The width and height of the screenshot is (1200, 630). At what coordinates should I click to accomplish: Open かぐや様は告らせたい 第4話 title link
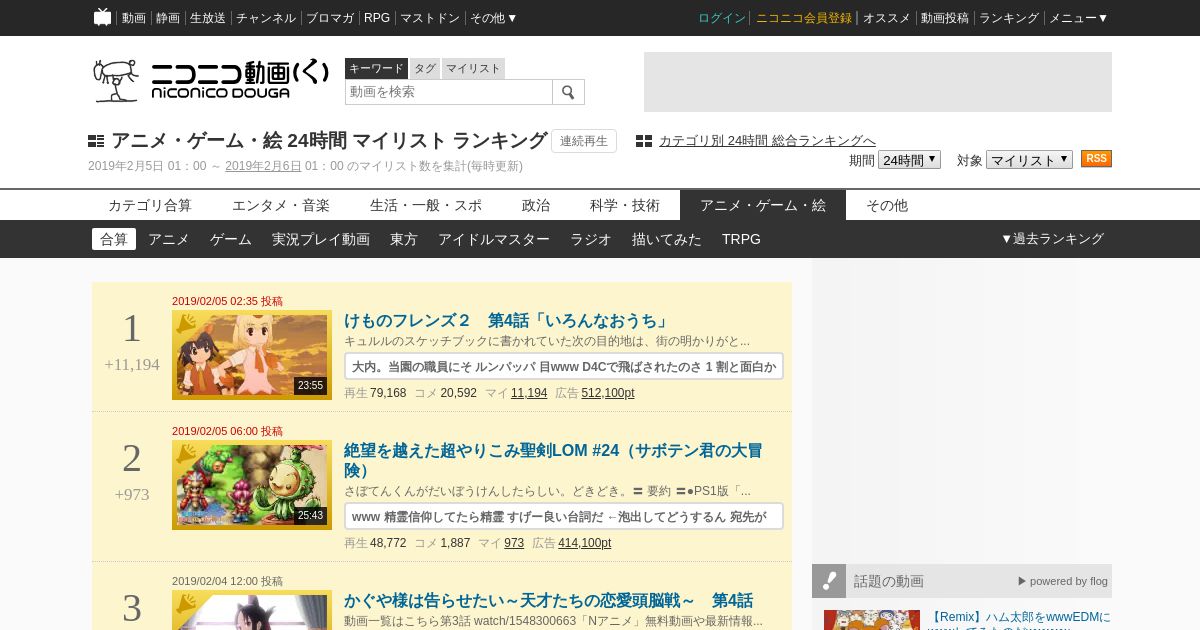coord(548,601)
